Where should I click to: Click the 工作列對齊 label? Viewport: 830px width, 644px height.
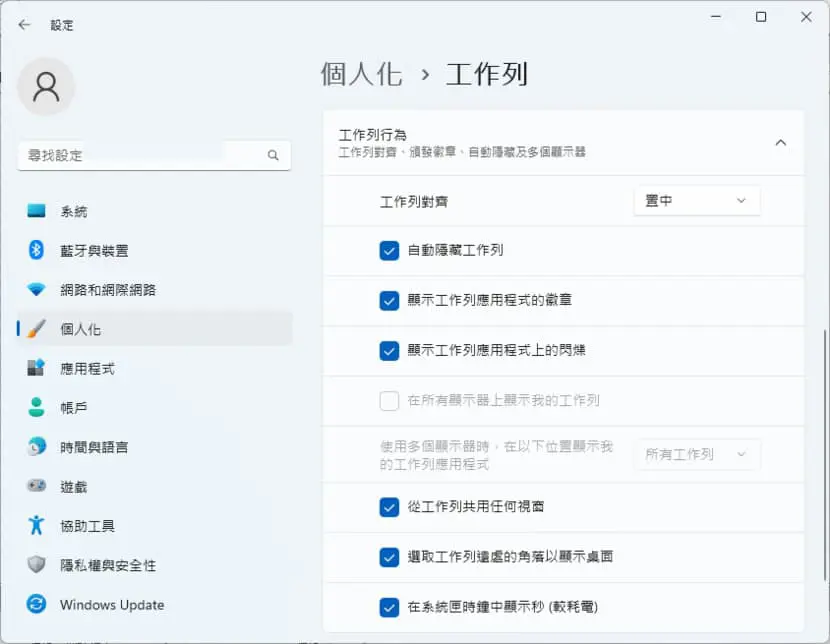414,202
